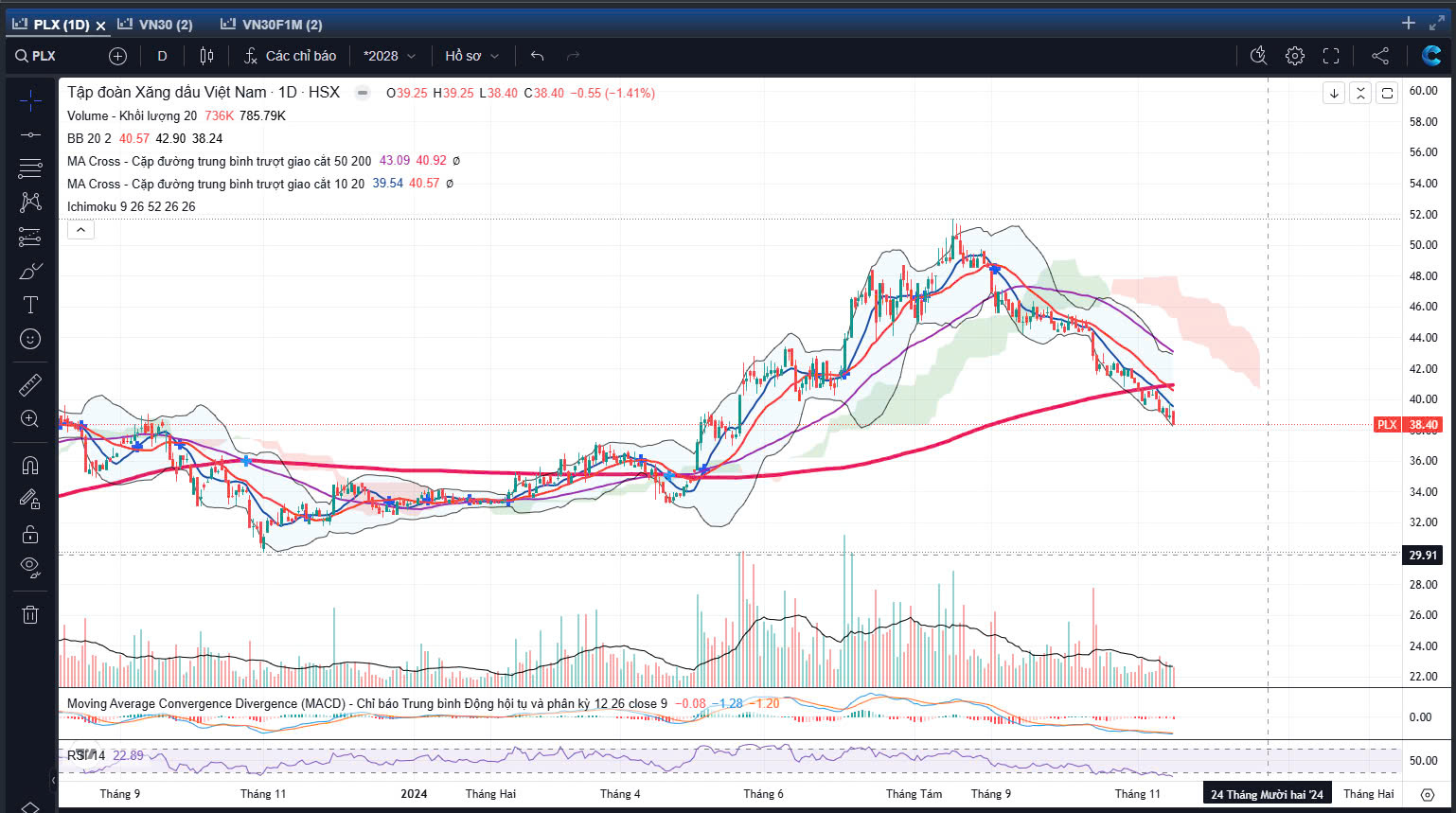The height and width of the screenshot is (813, 1456).
Task: Click the PLX 38.40 price label
Action: [1408, 425]
